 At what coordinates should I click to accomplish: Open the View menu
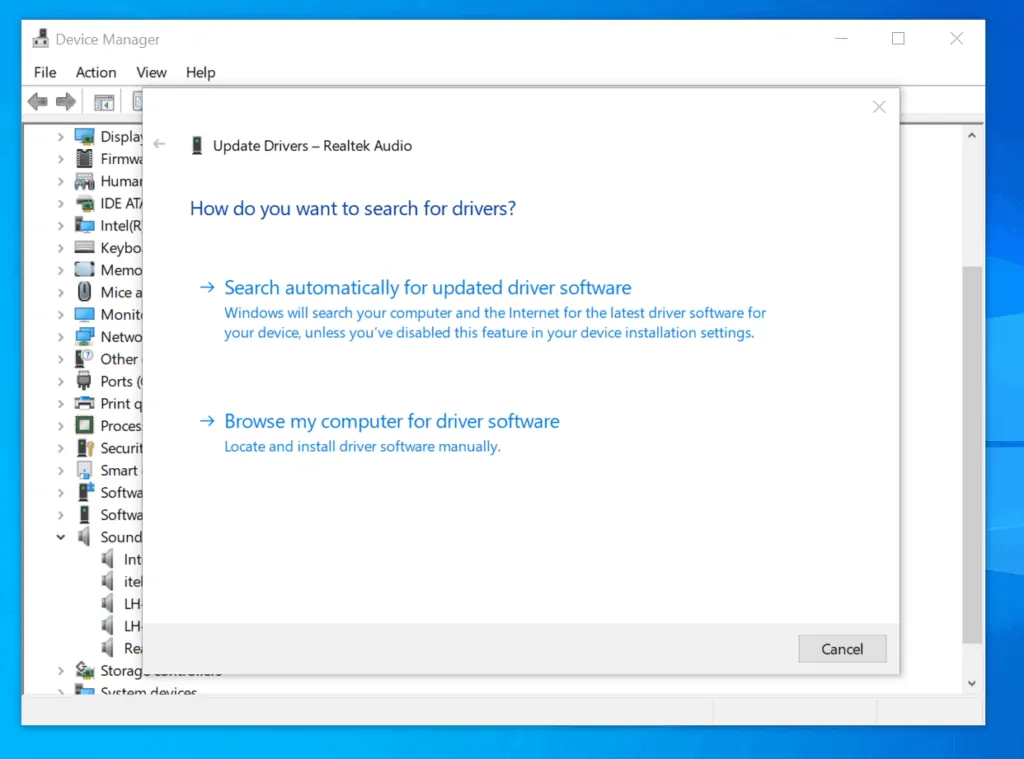[x=151, y=72]
